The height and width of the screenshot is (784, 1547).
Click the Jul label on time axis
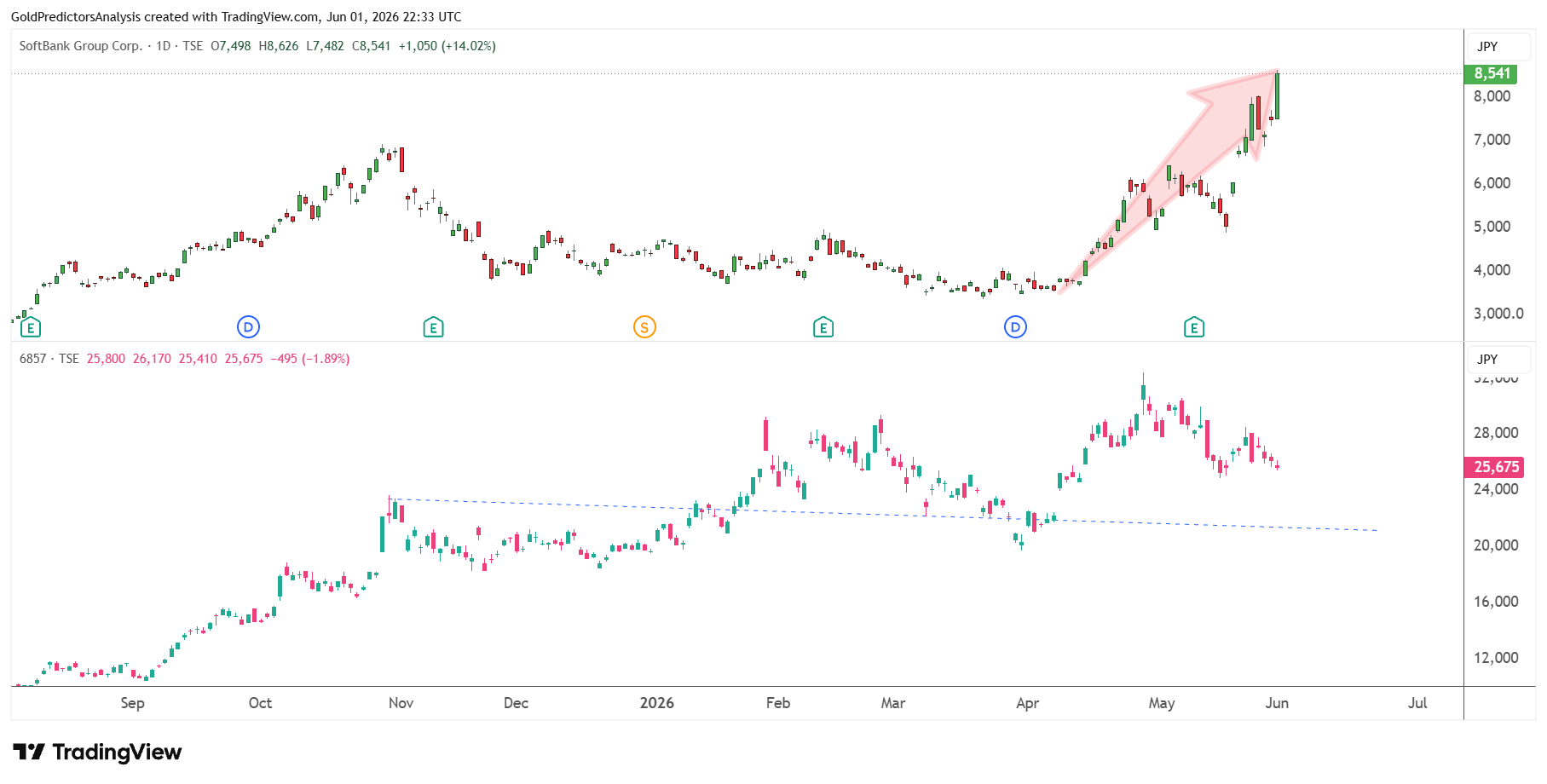[1417, 703]
